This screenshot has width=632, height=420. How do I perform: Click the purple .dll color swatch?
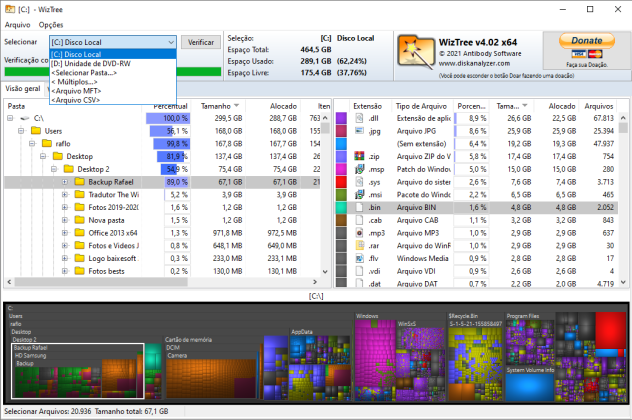[x=341, y=118]
